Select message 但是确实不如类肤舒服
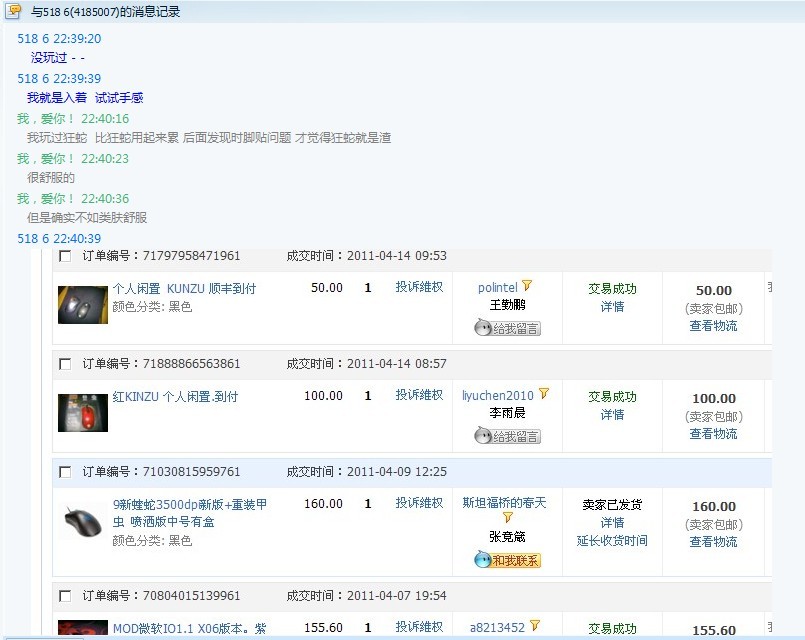The width and height of the screenshot is (805, 640). tap(87, 218)
